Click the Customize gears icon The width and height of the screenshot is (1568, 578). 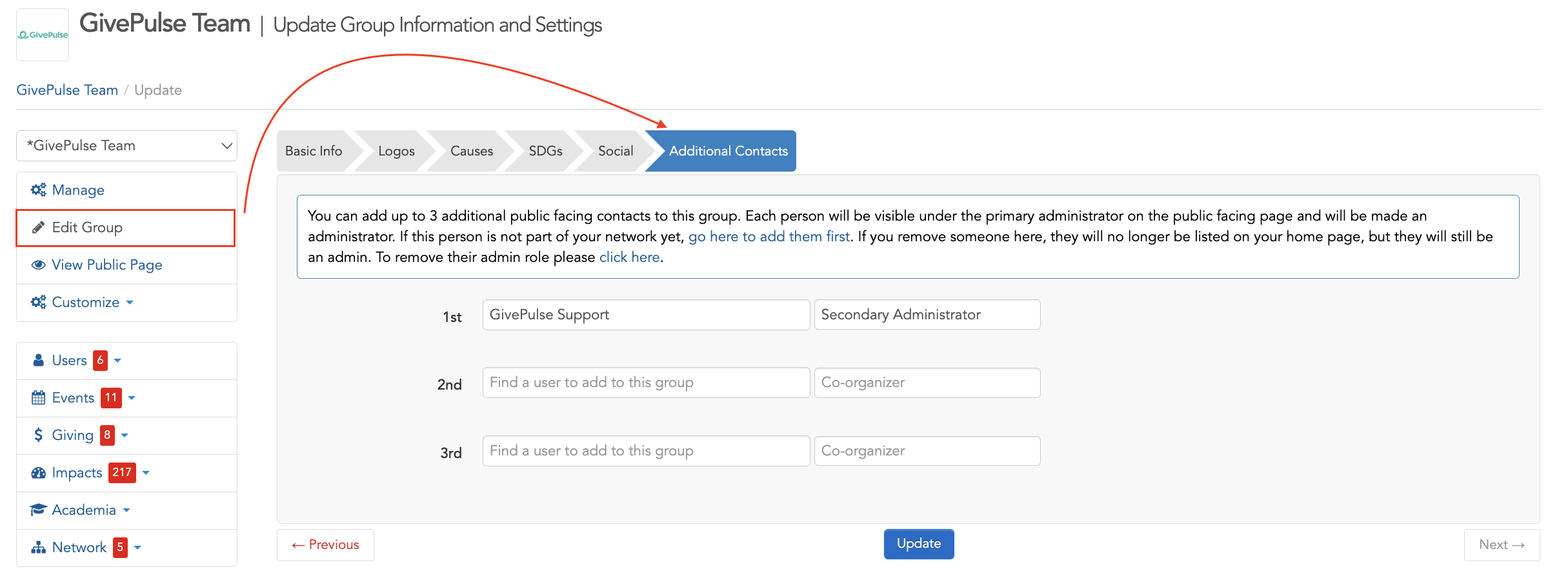(x=39, y=302)
